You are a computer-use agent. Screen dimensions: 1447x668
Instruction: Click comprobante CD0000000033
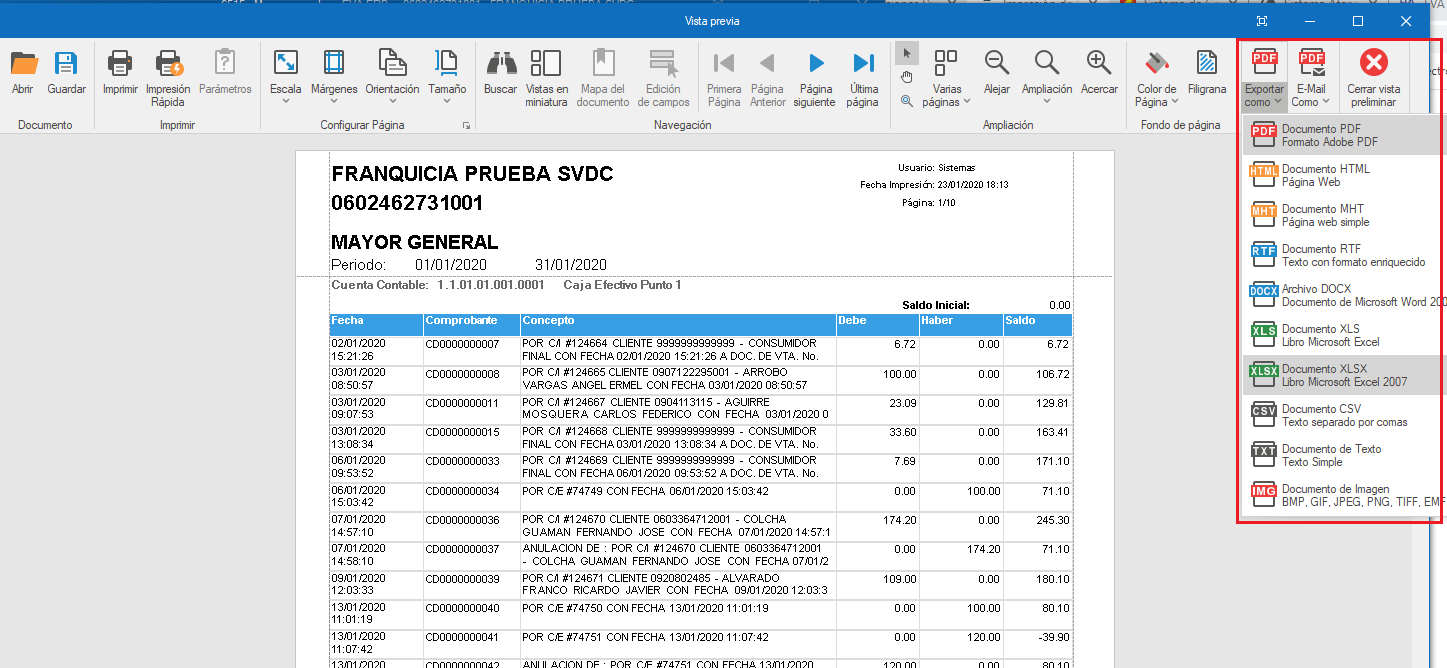(x=462, y=461)
